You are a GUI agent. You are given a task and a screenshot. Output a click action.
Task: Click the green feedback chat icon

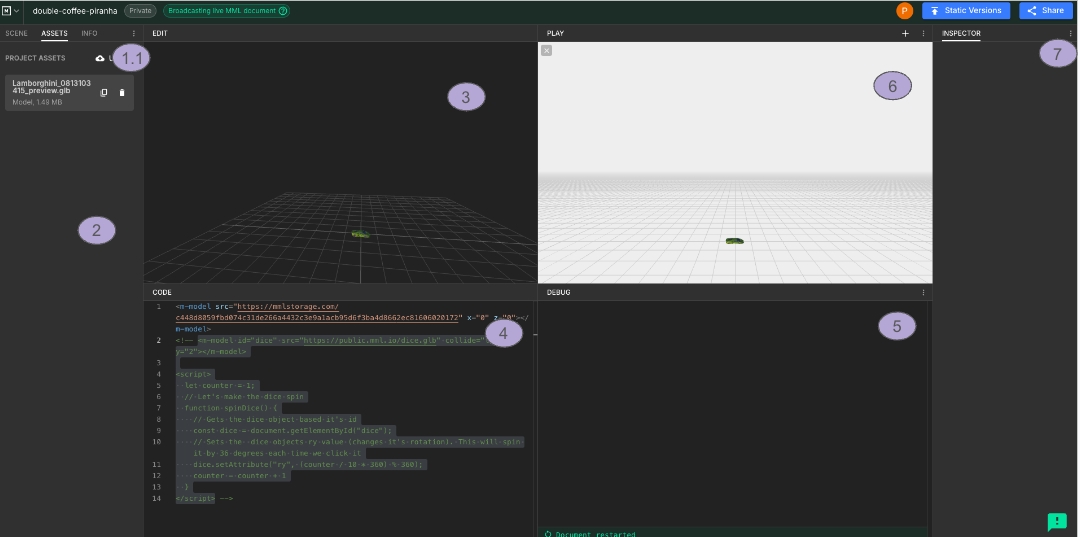click(1056, 521)
